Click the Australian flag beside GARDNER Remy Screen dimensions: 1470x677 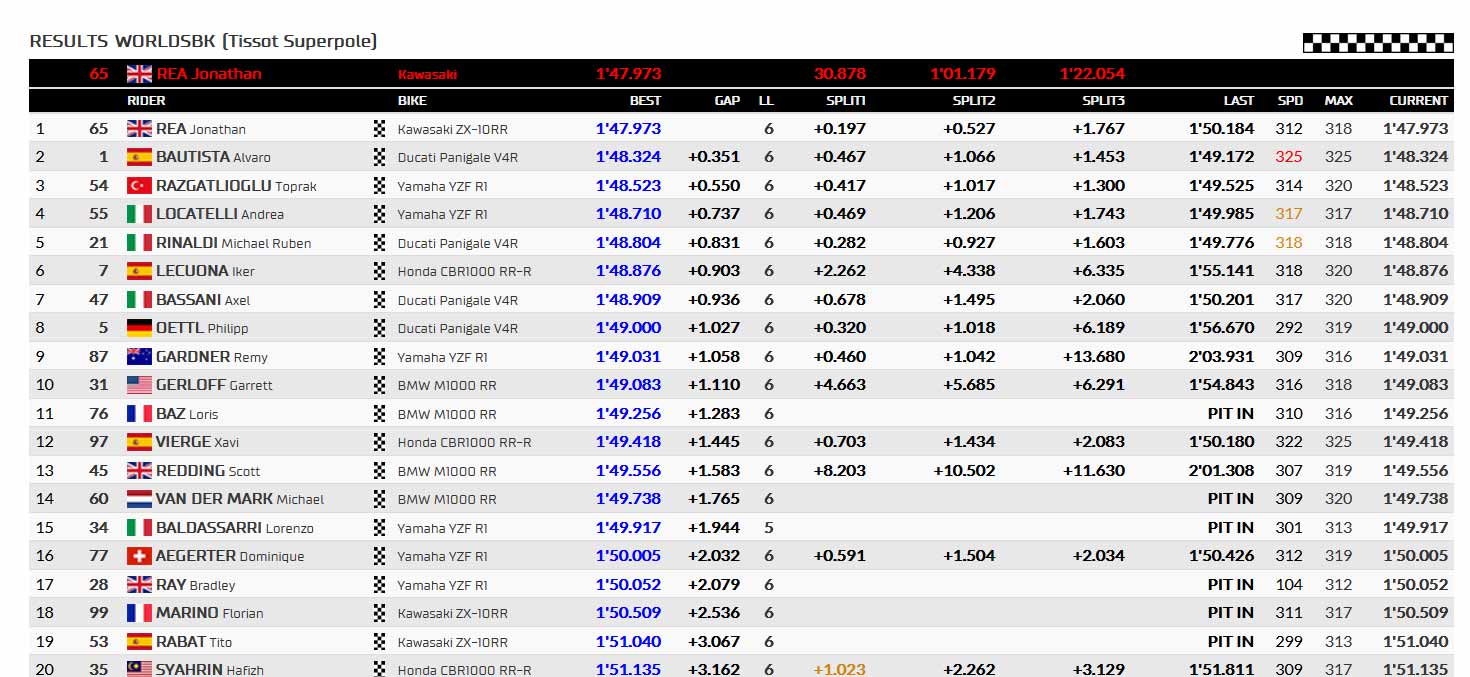(x=139, y=356)
